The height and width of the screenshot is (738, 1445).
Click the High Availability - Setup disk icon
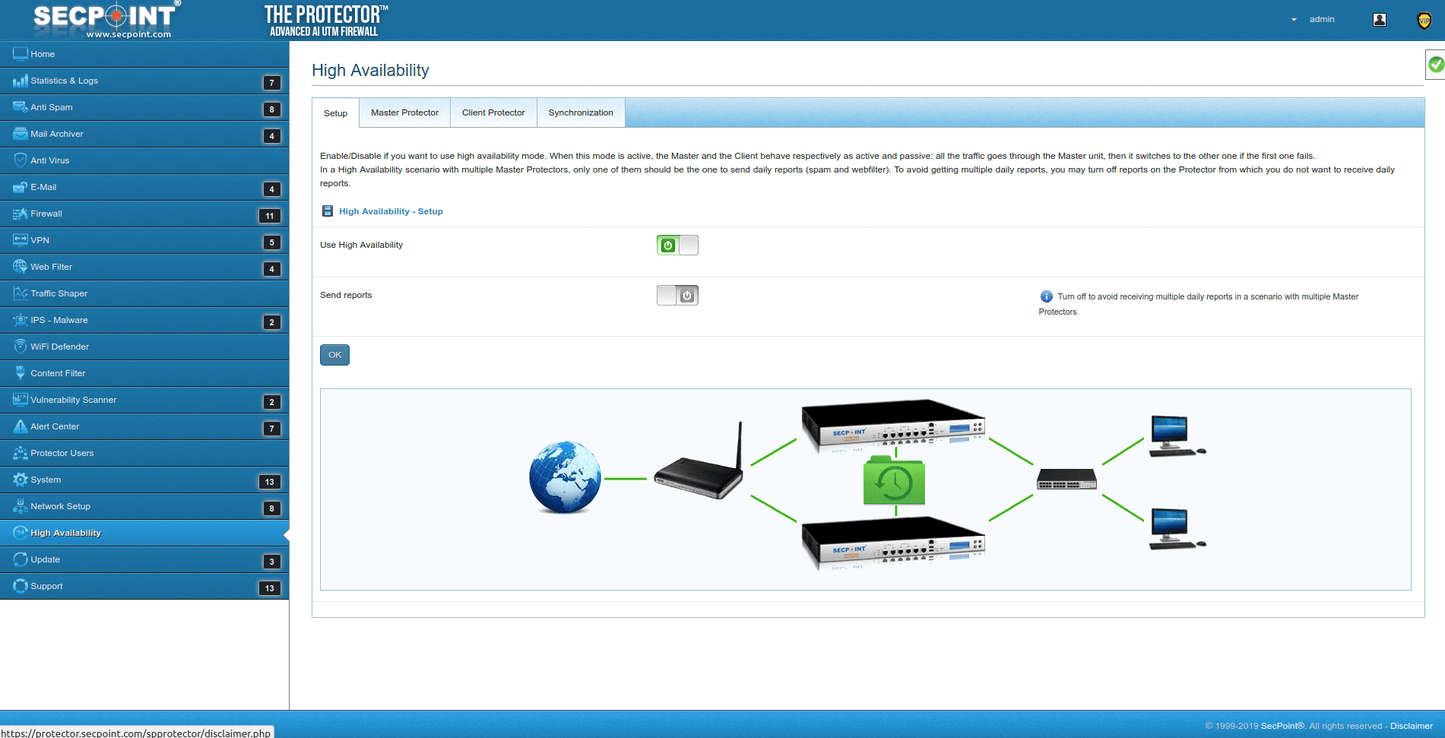coord(327,211)
